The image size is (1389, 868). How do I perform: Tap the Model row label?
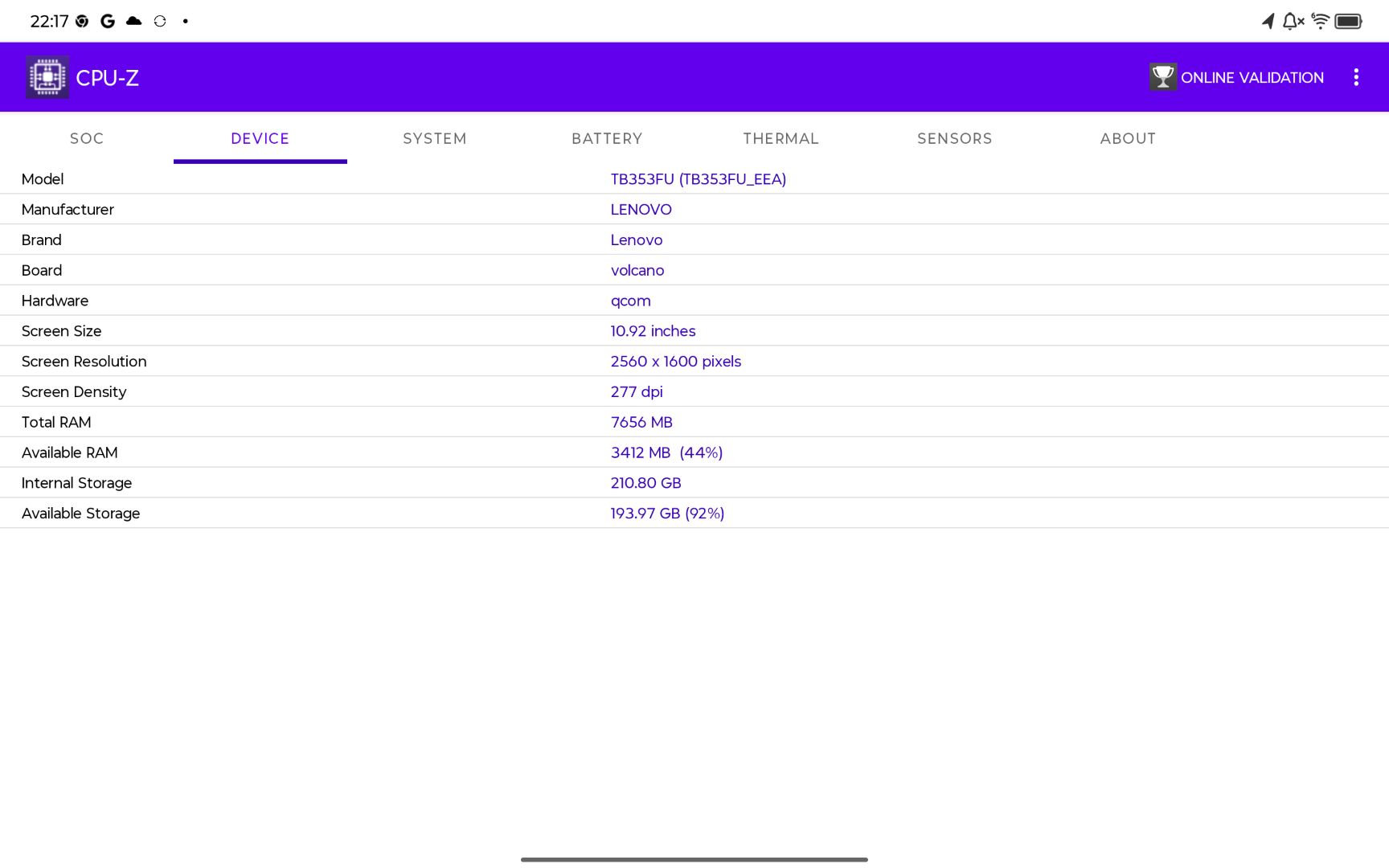click(x=43, y=179)
